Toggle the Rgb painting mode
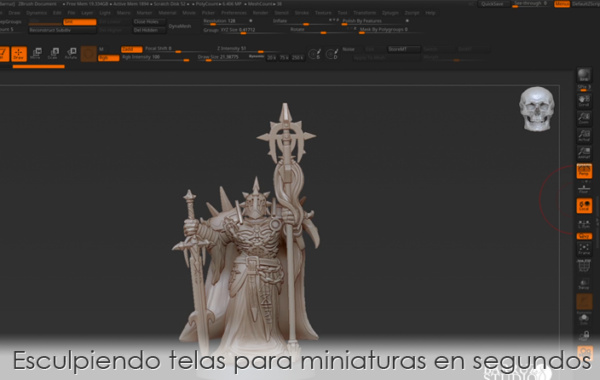Image resolution: width=600 pixels, height=380 pixels. coord(109,58)
